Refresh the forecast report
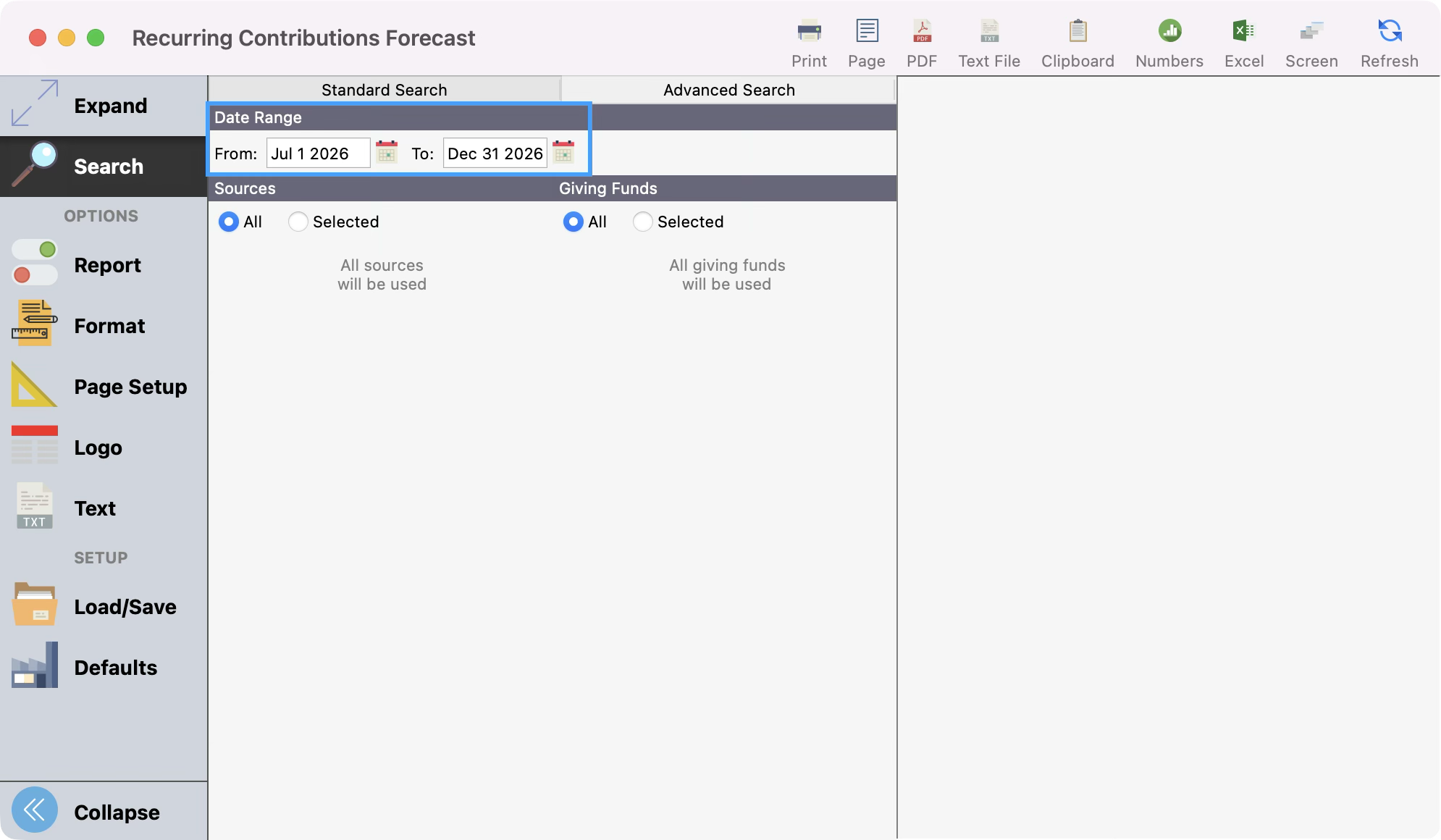The image size is (1441, 840). 1390,43
